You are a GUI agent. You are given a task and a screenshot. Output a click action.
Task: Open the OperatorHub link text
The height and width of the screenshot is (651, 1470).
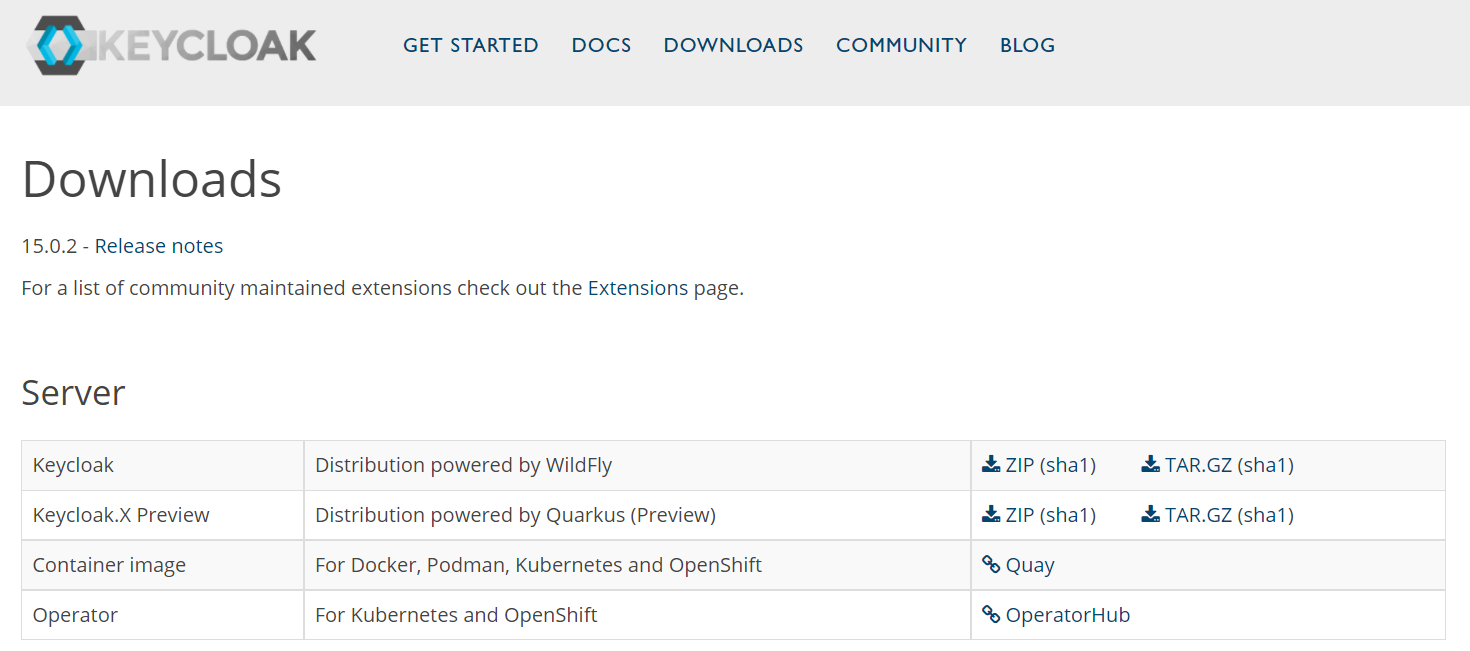(1067, 615)
